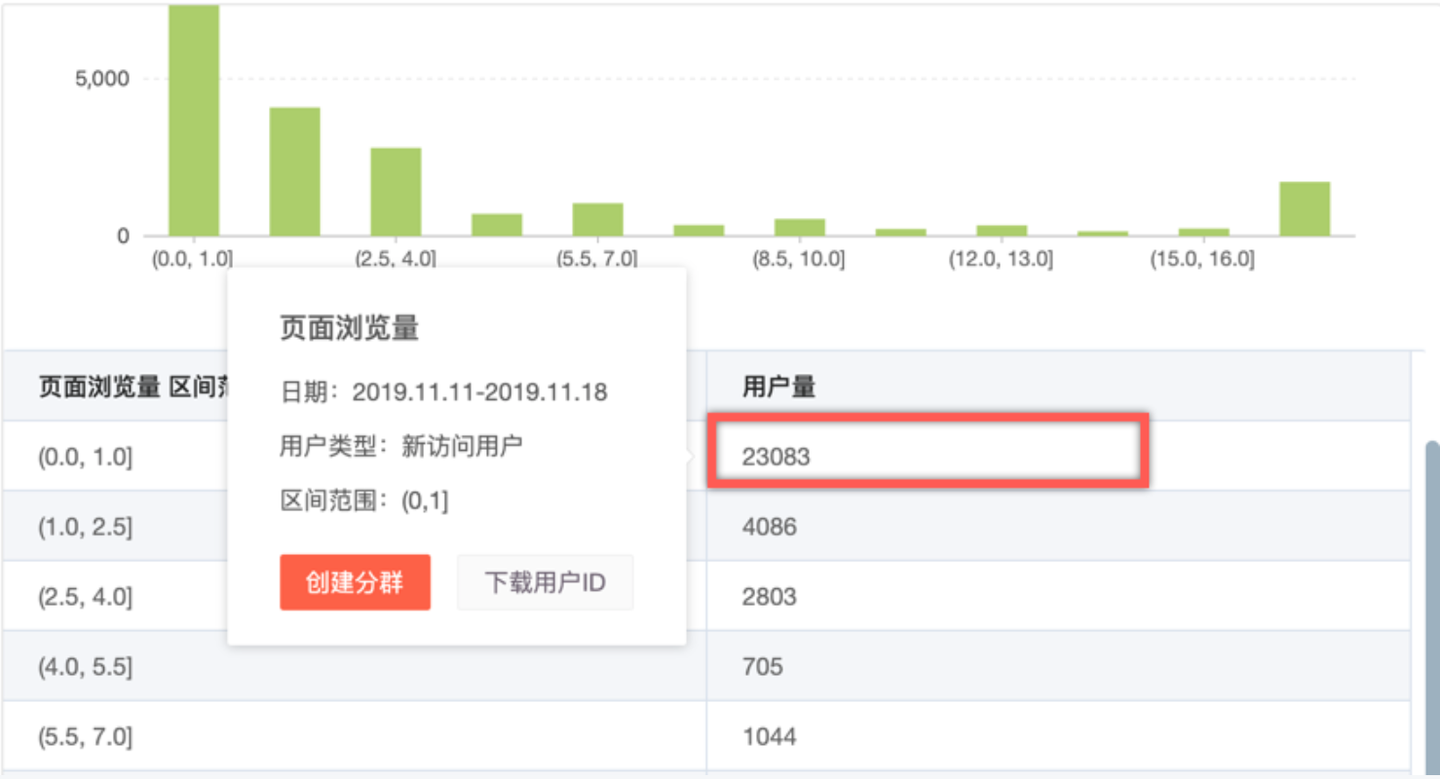Click the second bar in the histogram
Screen dimensions: 1440x779
(x=295, y=171)
